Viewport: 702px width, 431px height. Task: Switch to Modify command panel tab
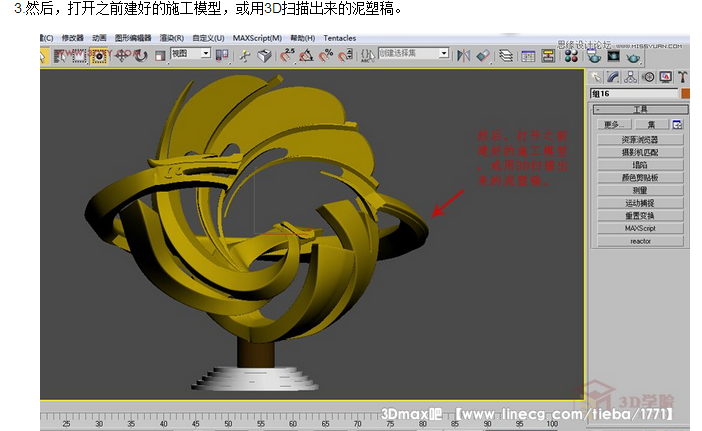tap(613, 77)
